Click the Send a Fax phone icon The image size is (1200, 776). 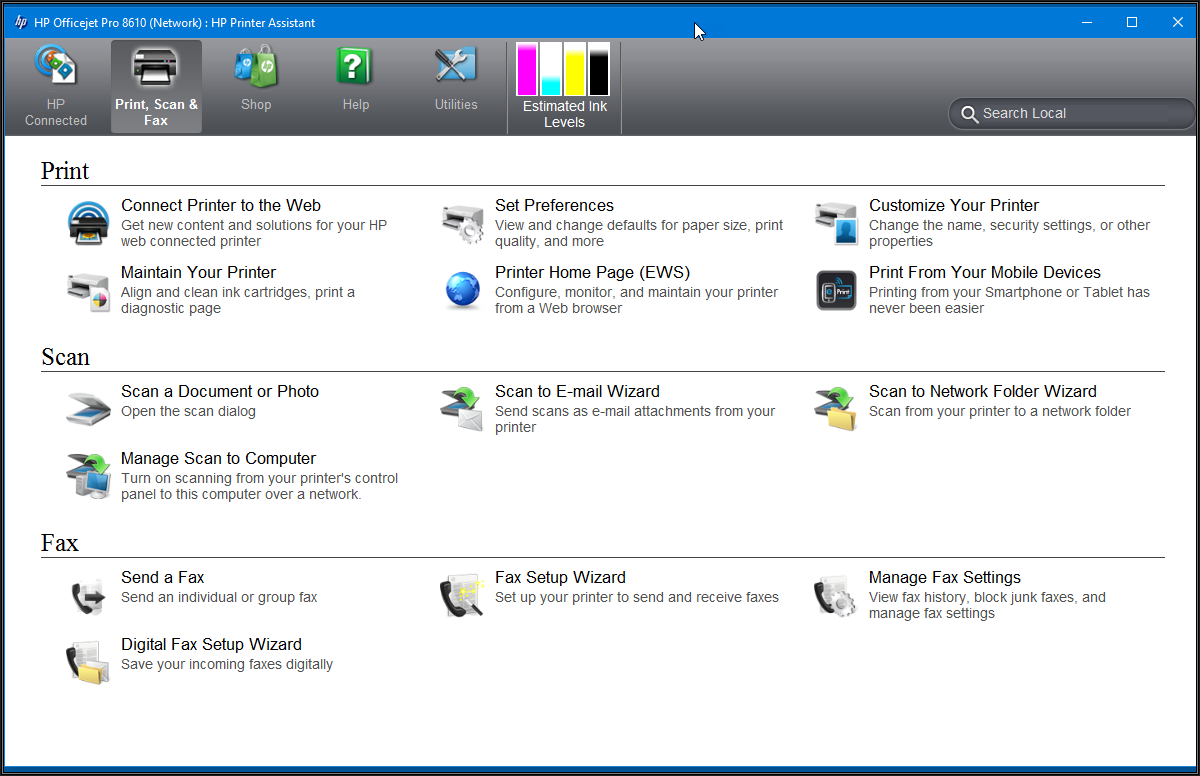point(88,595)
